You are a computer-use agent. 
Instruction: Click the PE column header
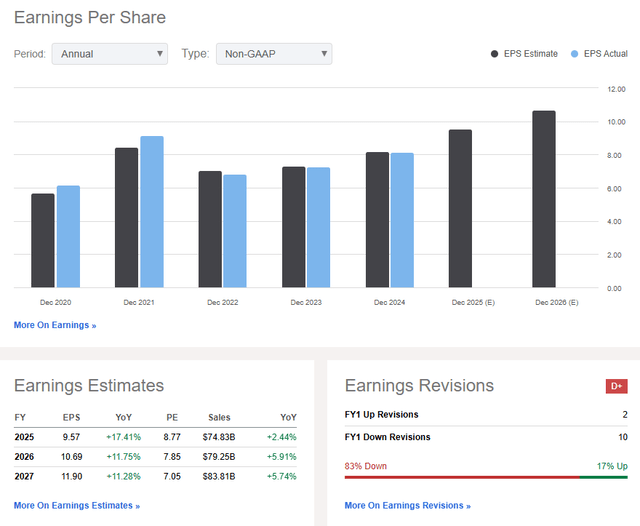(172, 417)
